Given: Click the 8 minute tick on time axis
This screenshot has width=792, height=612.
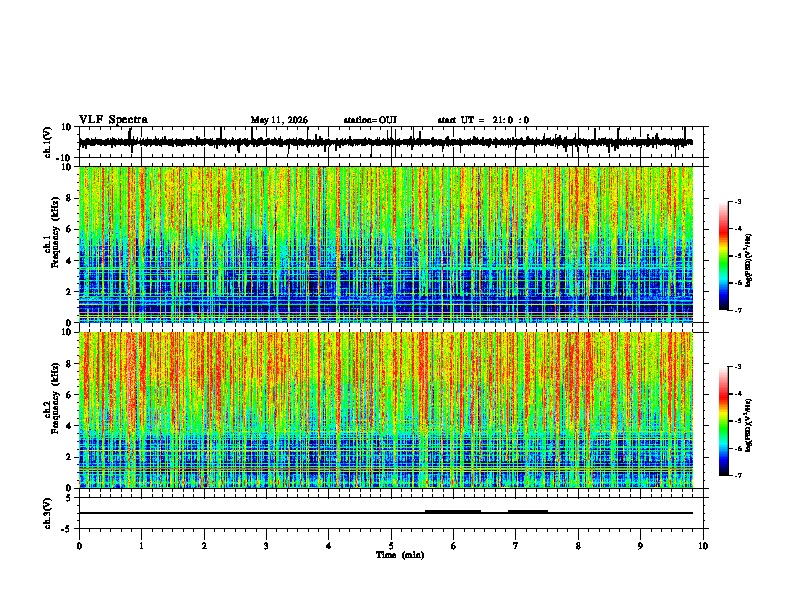Looking at the screenshot, I should [x=578, y=546].
